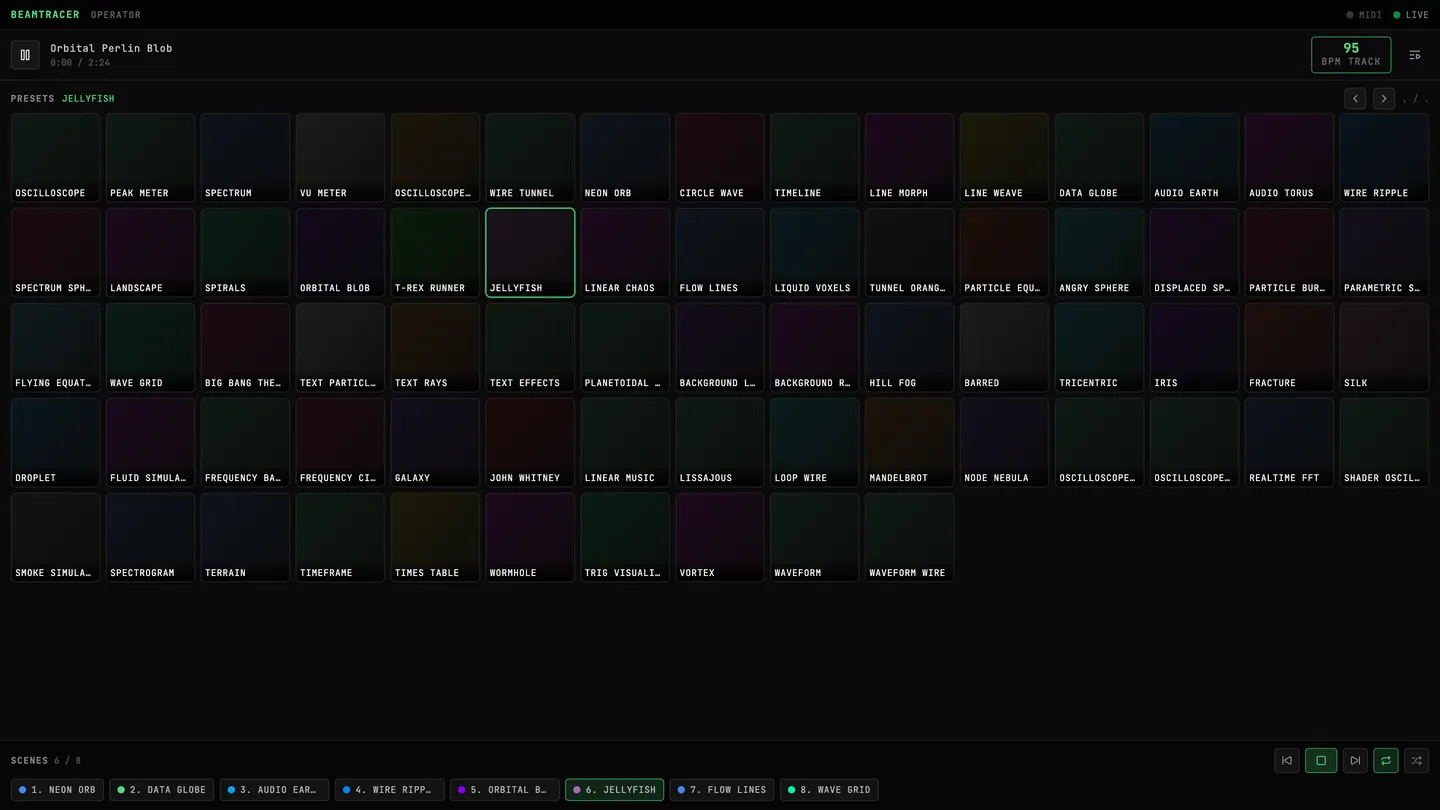Select scene 6. Jellyfish

(x=615, y=789)
